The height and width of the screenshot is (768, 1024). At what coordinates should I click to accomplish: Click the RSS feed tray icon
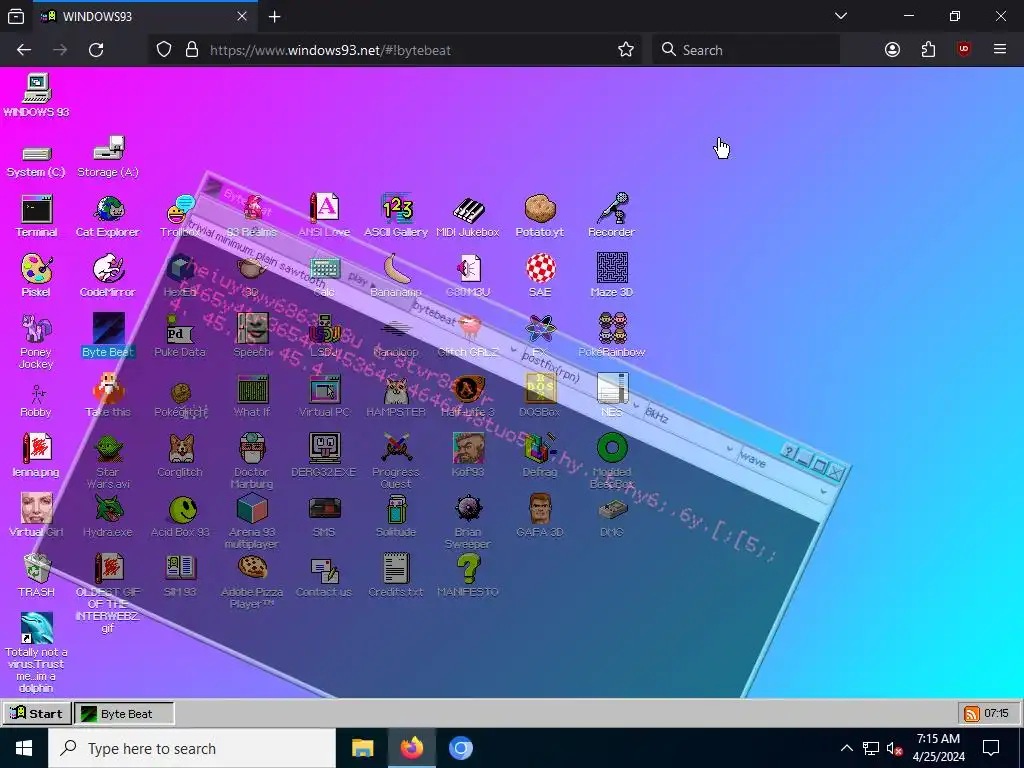pyautogui.click(x=971, y=714)
